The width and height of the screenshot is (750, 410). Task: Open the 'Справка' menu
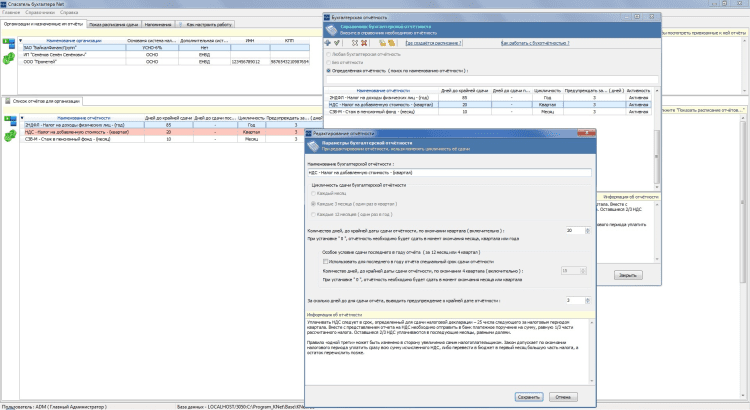click(69, 12)
